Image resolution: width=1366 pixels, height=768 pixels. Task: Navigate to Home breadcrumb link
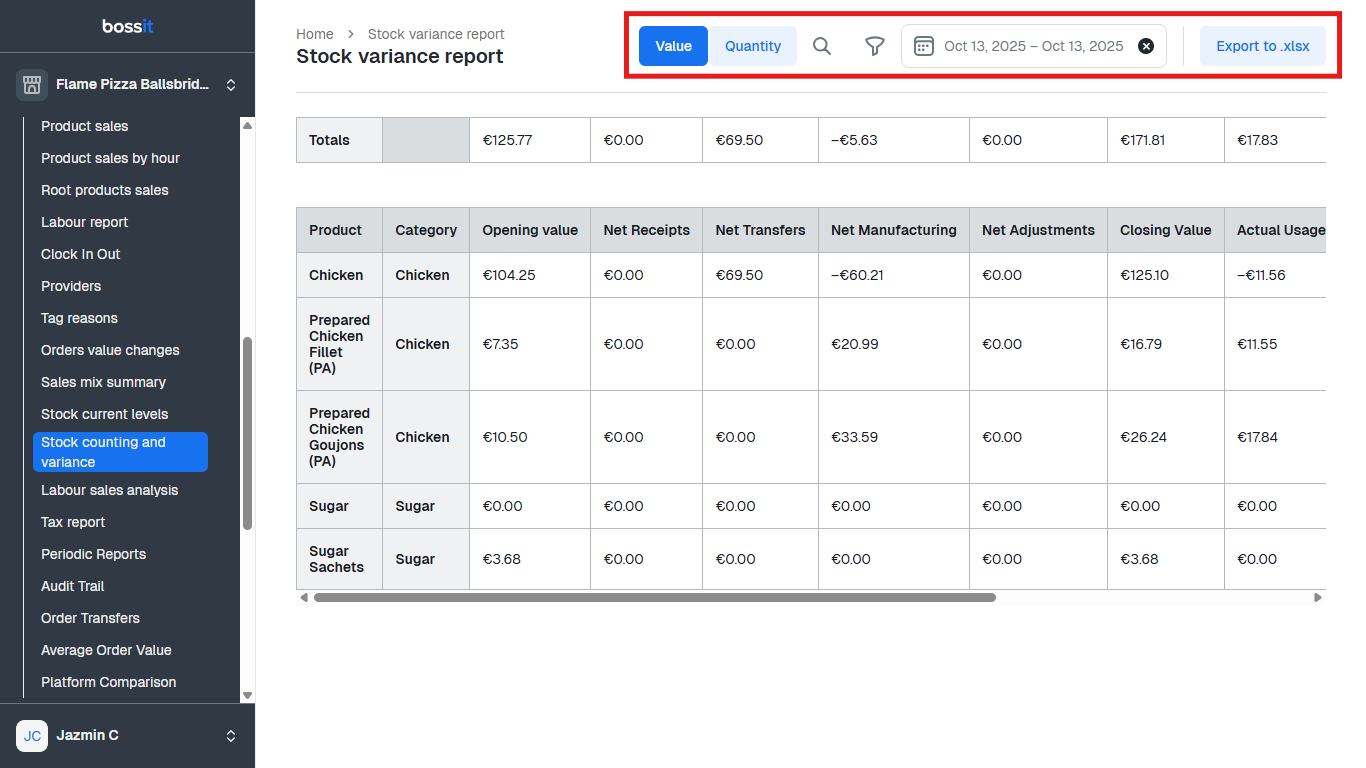(315, 34)
